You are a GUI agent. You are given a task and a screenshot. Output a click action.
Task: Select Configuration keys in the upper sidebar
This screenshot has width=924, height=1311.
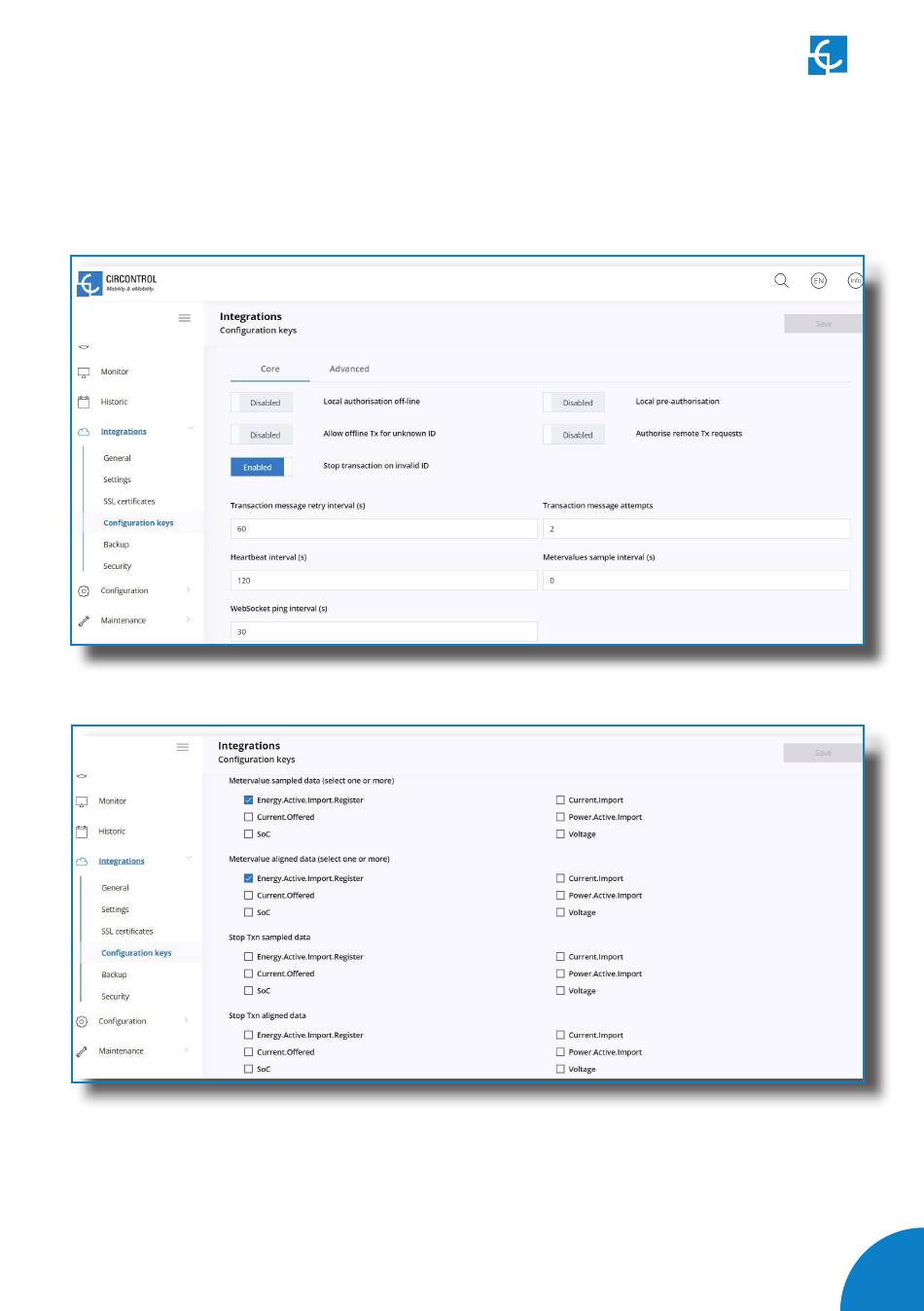(138, 523)
